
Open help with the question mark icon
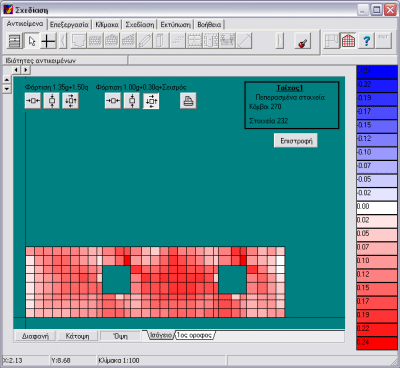pyautogui.click(x=366, y=41)
